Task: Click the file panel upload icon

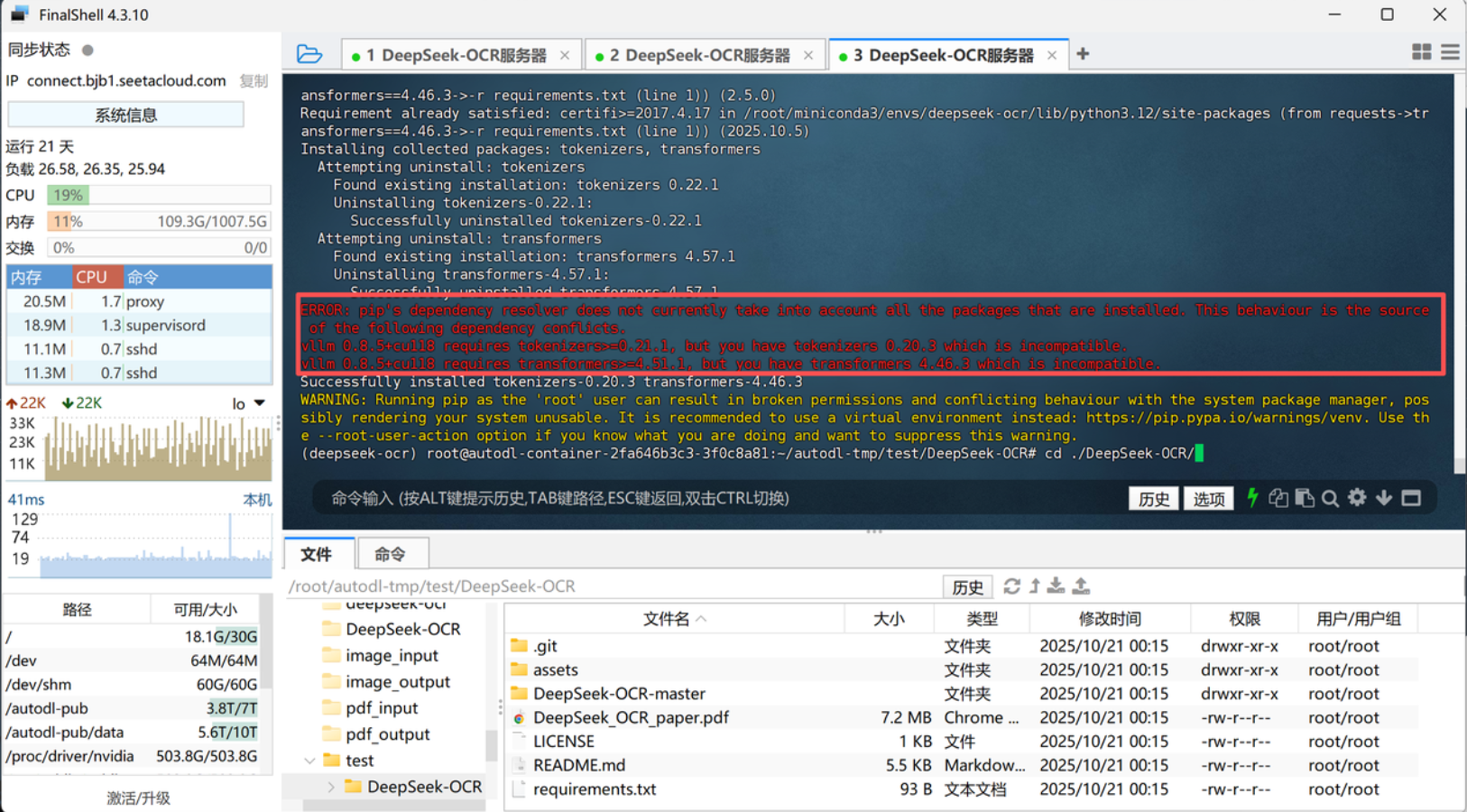Action: pos(1081,586)
